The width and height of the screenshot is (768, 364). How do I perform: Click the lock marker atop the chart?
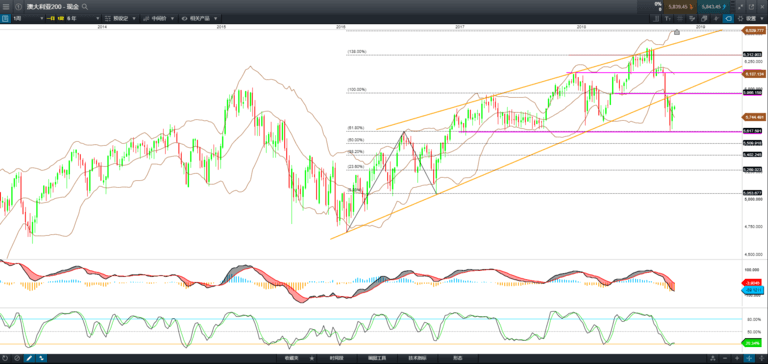point(677,32)
